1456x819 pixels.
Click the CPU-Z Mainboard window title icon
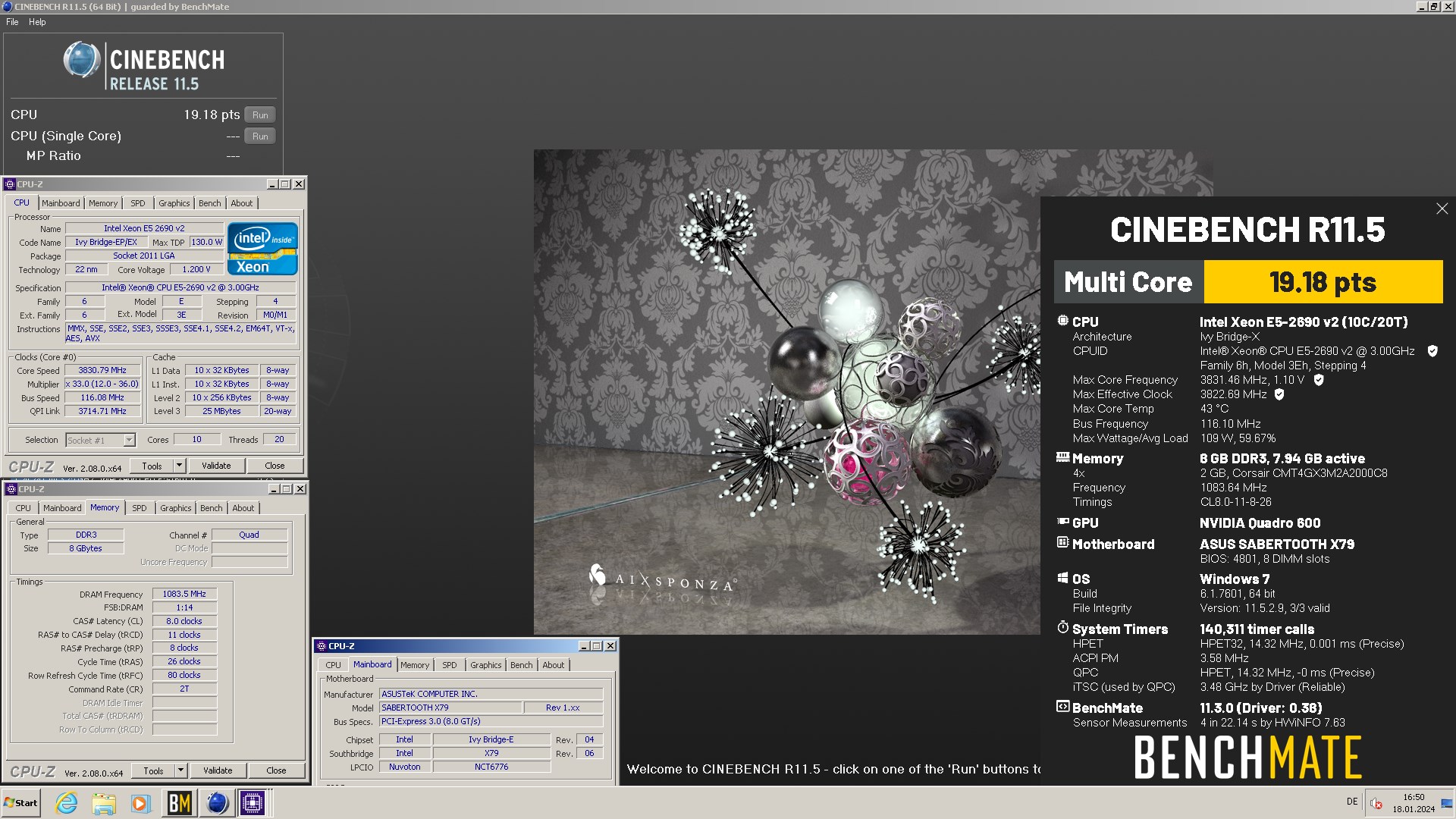pyautogui.click(x=321, y=646)
